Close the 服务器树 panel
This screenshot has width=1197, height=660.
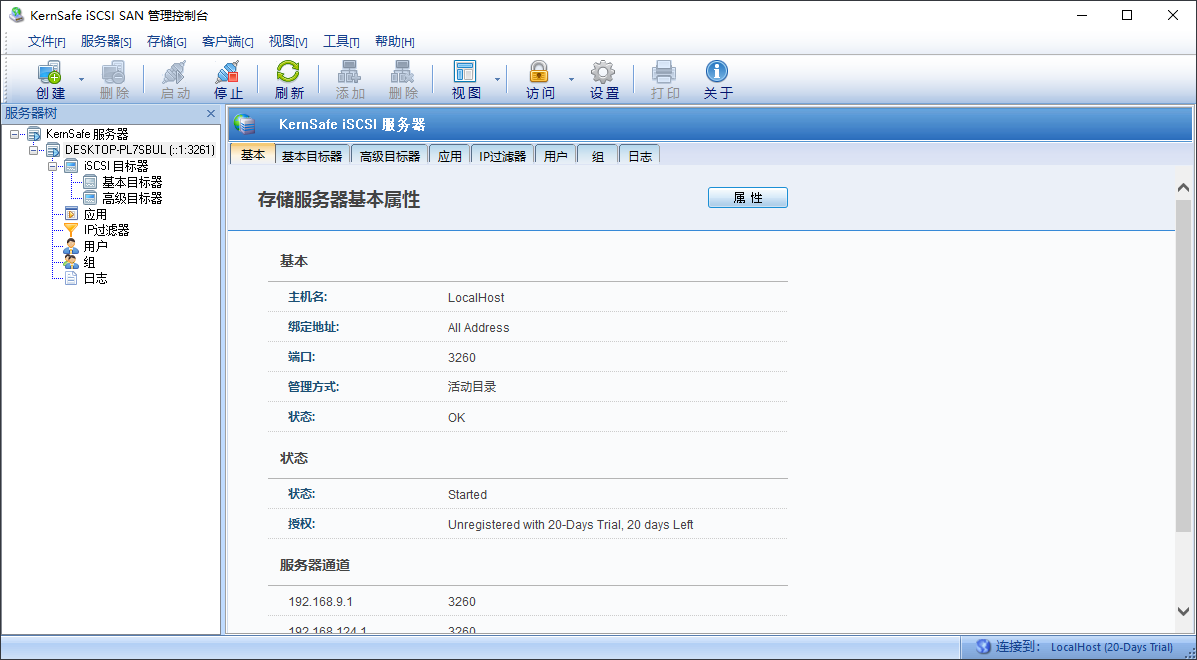[211, 114]
